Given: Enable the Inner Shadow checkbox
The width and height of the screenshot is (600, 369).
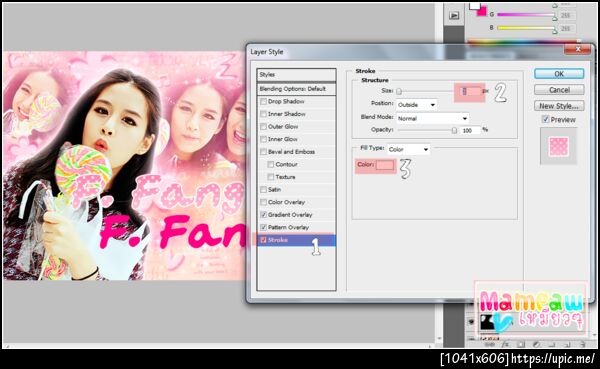Looking at the screenshot, I should pos(263,114).
